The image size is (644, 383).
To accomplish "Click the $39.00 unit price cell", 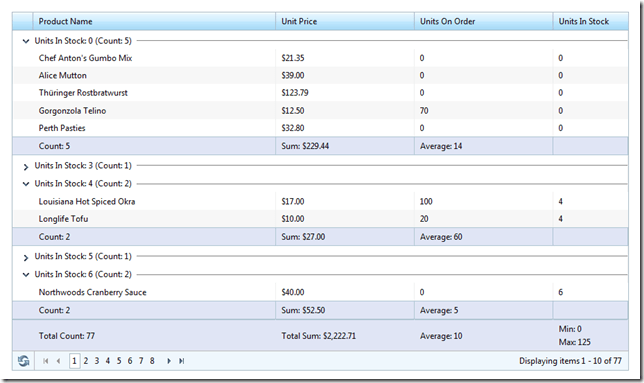I will [x=345, y=76].
